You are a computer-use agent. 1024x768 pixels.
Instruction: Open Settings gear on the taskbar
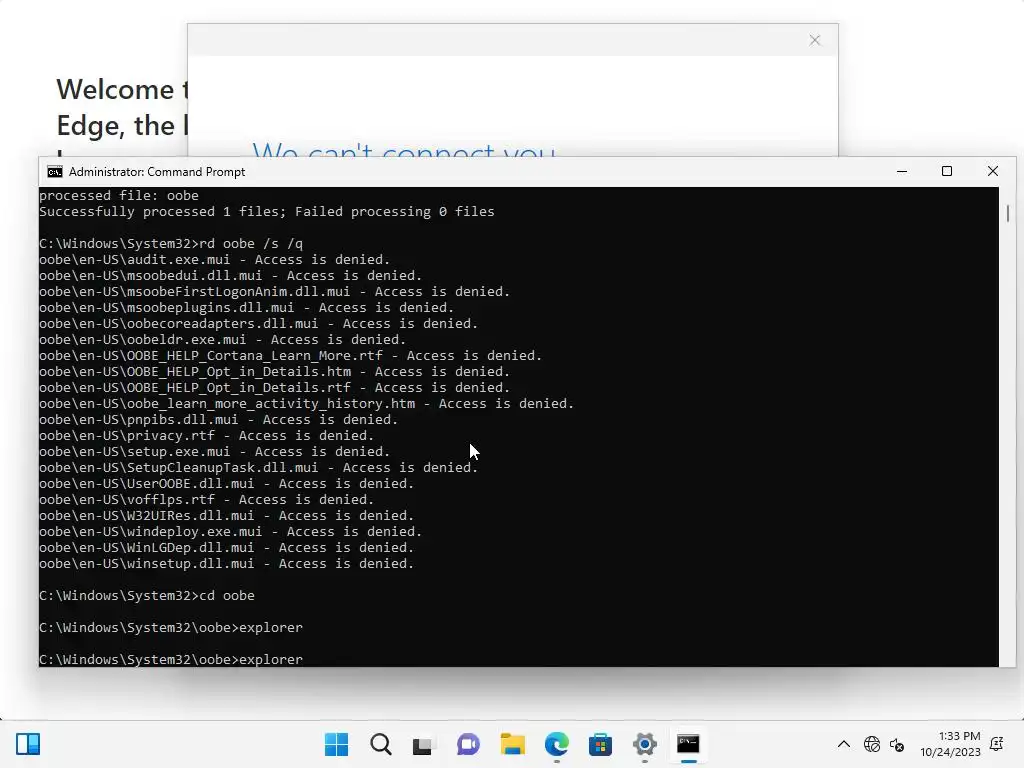(645, 744)
